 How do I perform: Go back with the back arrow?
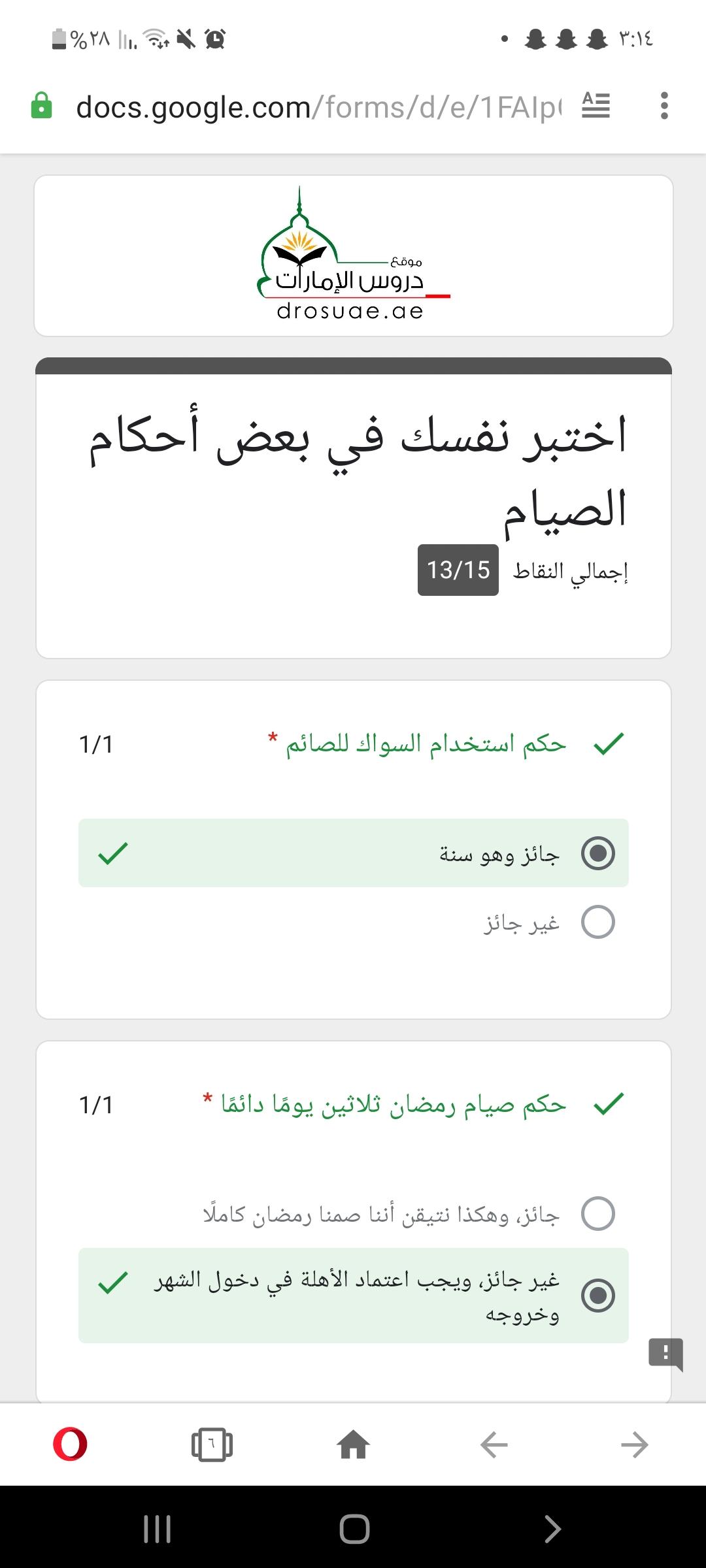[x=494, y=1445]
